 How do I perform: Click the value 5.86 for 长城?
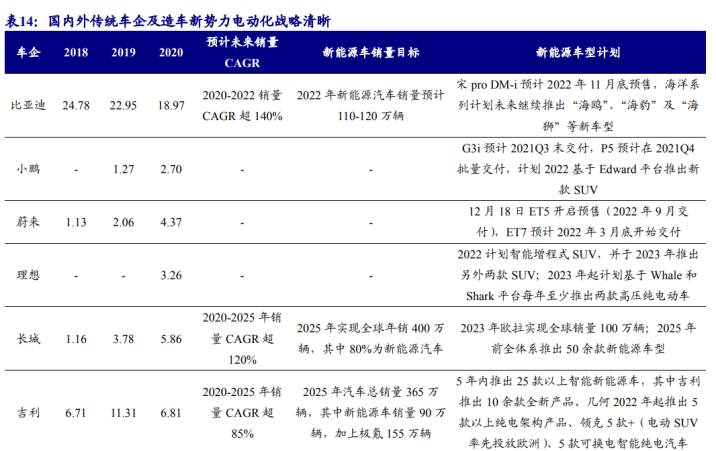171,339
